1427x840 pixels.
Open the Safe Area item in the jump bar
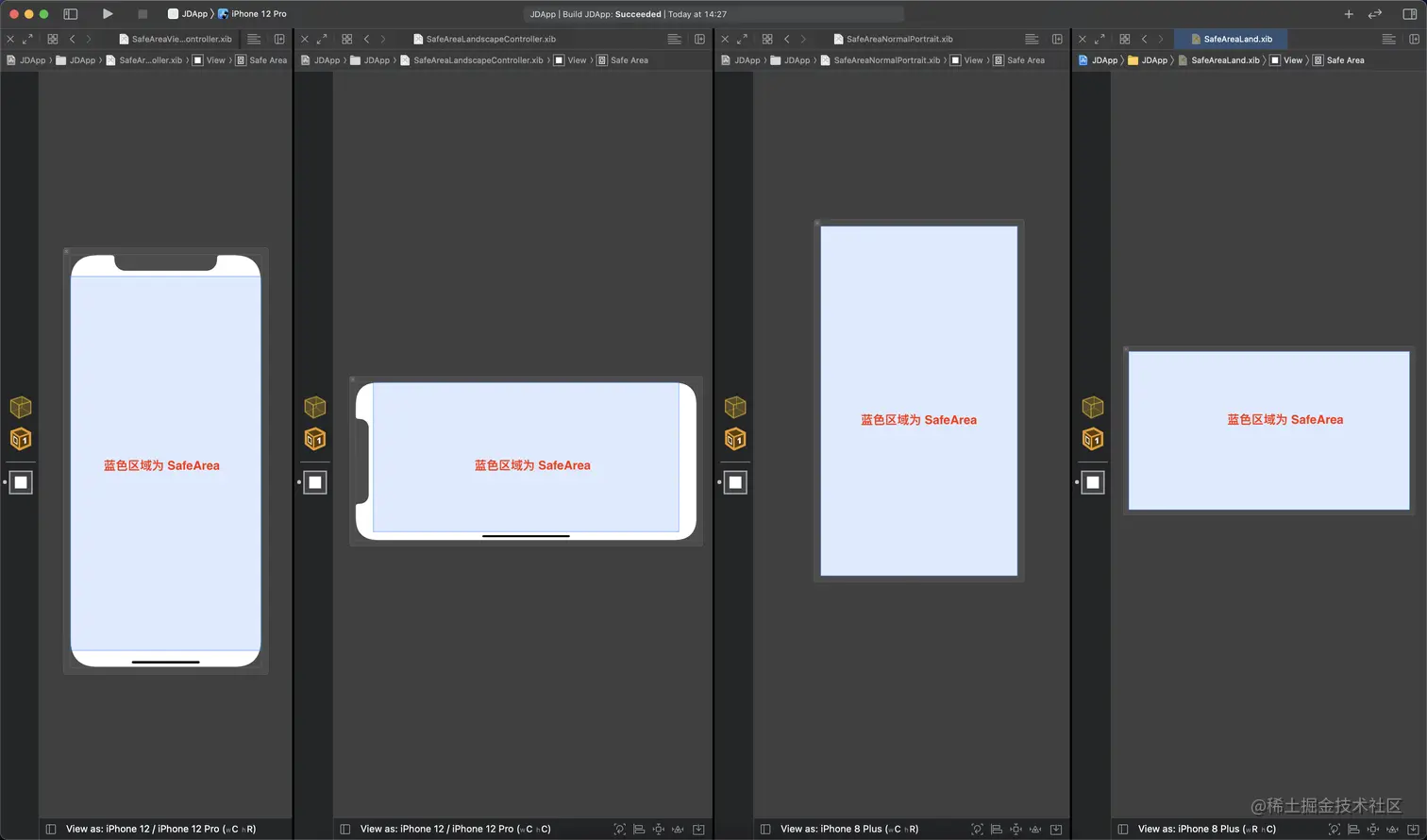pyautogui.click(x=267, y=59)
